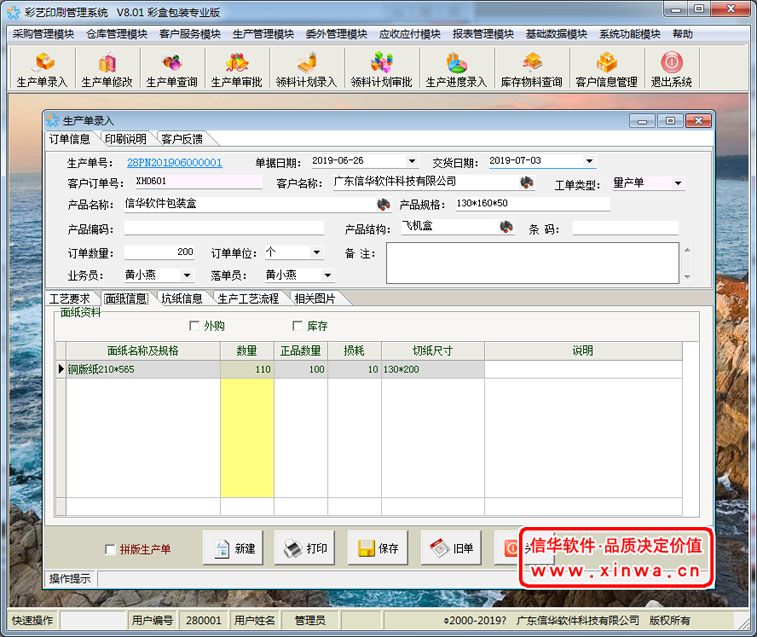This screenshot has height=637, width=757.
Task: Click the 订单数量 field showing 200
Action: pos(160,252)
